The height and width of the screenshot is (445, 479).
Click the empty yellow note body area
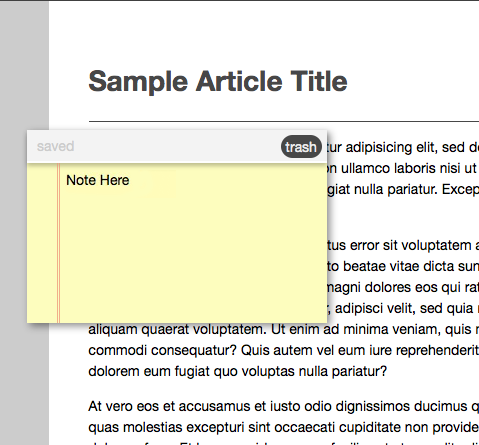(193, 253)
